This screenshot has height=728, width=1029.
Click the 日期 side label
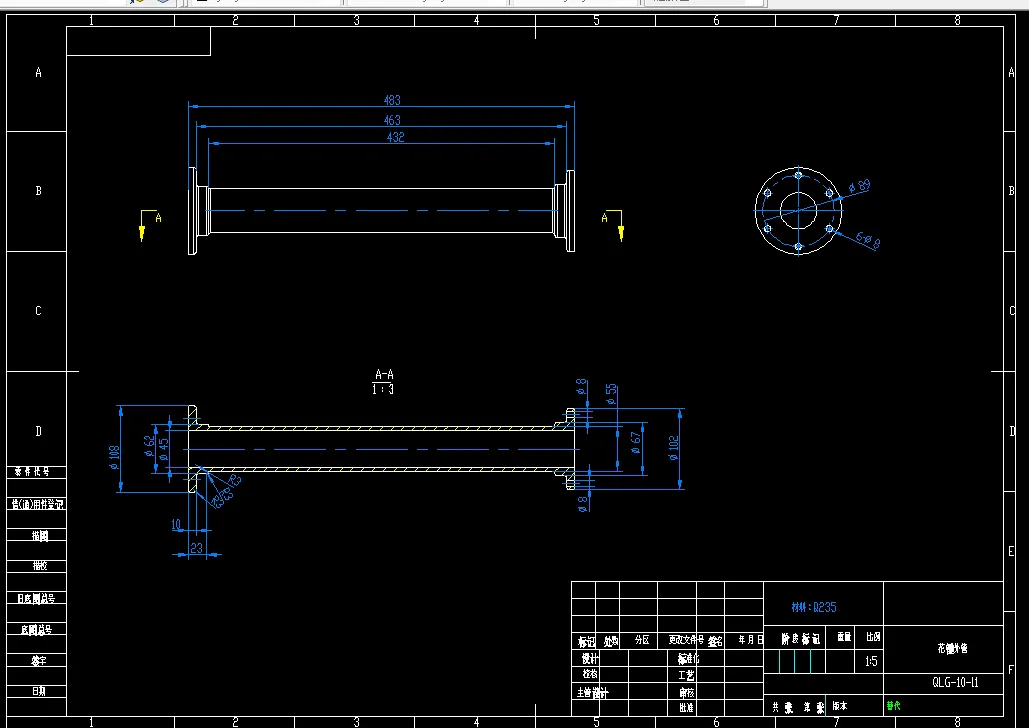click(39, 691)
